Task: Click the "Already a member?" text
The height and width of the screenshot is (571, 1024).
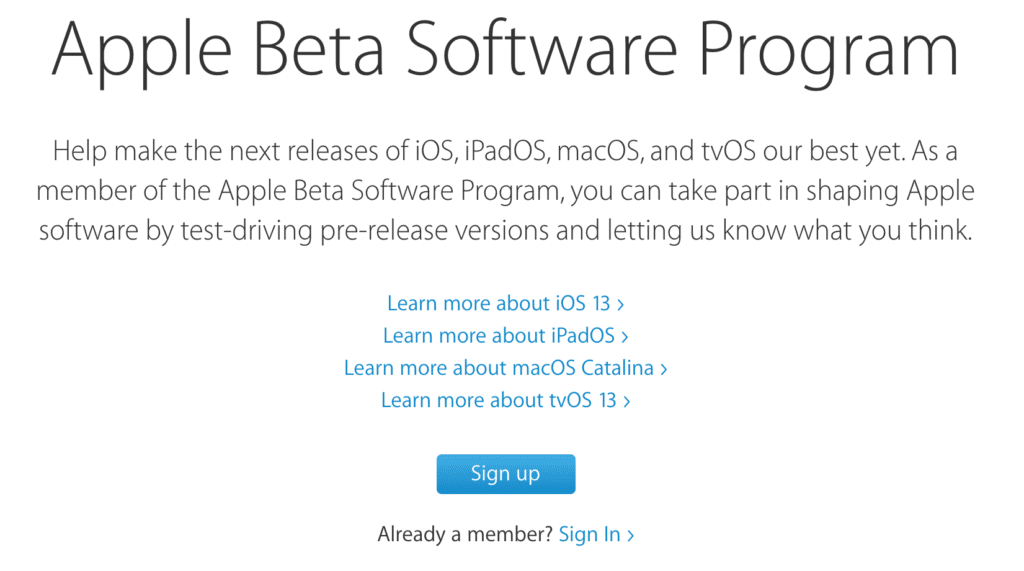Action: (464, 535)
